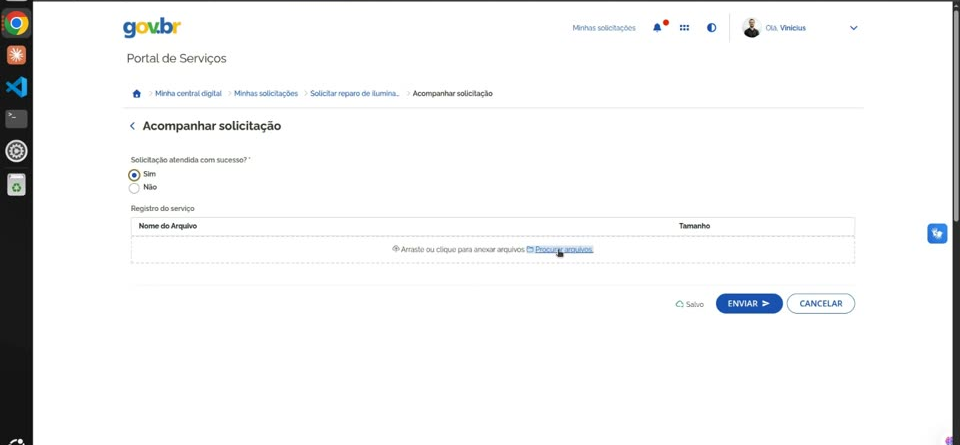Click Vinicius profile avatar
This screenshot has width=960, height=445.
click(x=752, y=28)
